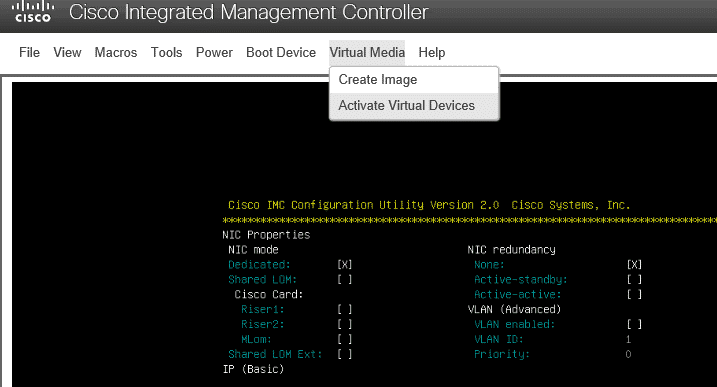Click the Cisco Integrated Management Controller title
Viewport: 717px width, 387px height.
[x=248, y=12]
